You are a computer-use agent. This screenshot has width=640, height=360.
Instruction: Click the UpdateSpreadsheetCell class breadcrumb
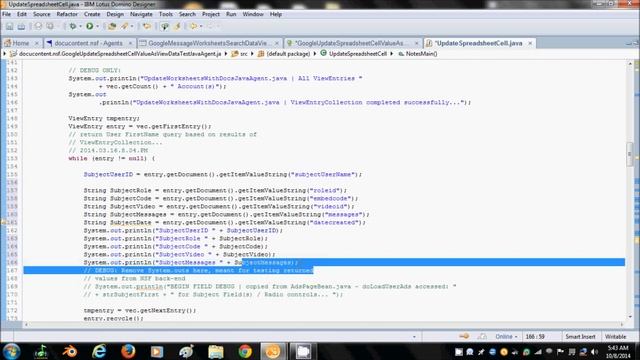coord(353,54)
